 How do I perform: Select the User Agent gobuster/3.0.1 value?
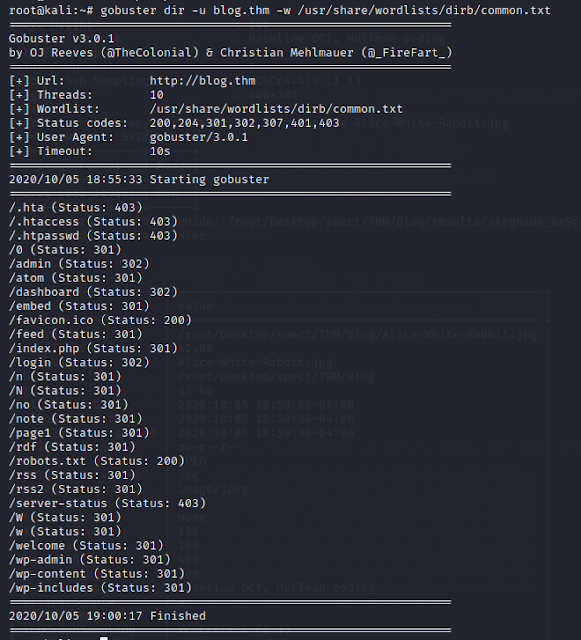[x=199, y=137]
